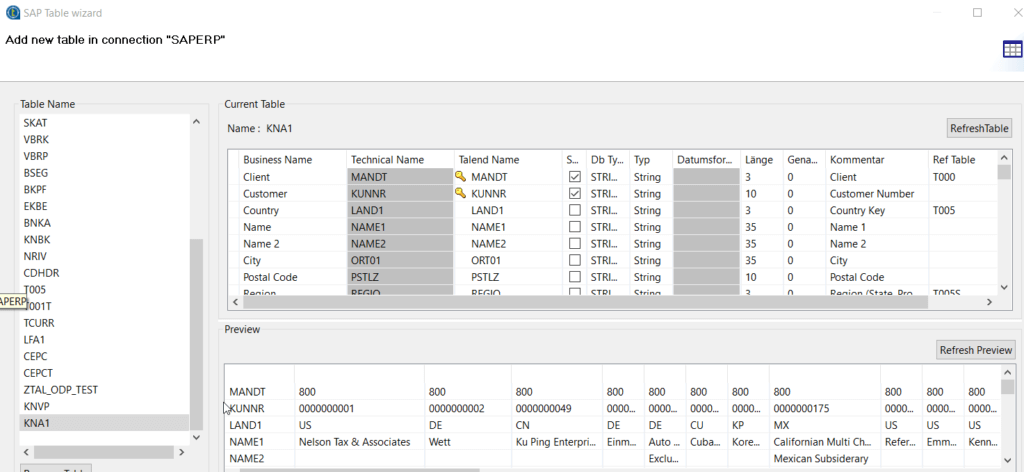The width and height of the screenshot is (1024, 472).
Task: Click preview cell Mexican Subsiderary
Action: click(821, 459)
